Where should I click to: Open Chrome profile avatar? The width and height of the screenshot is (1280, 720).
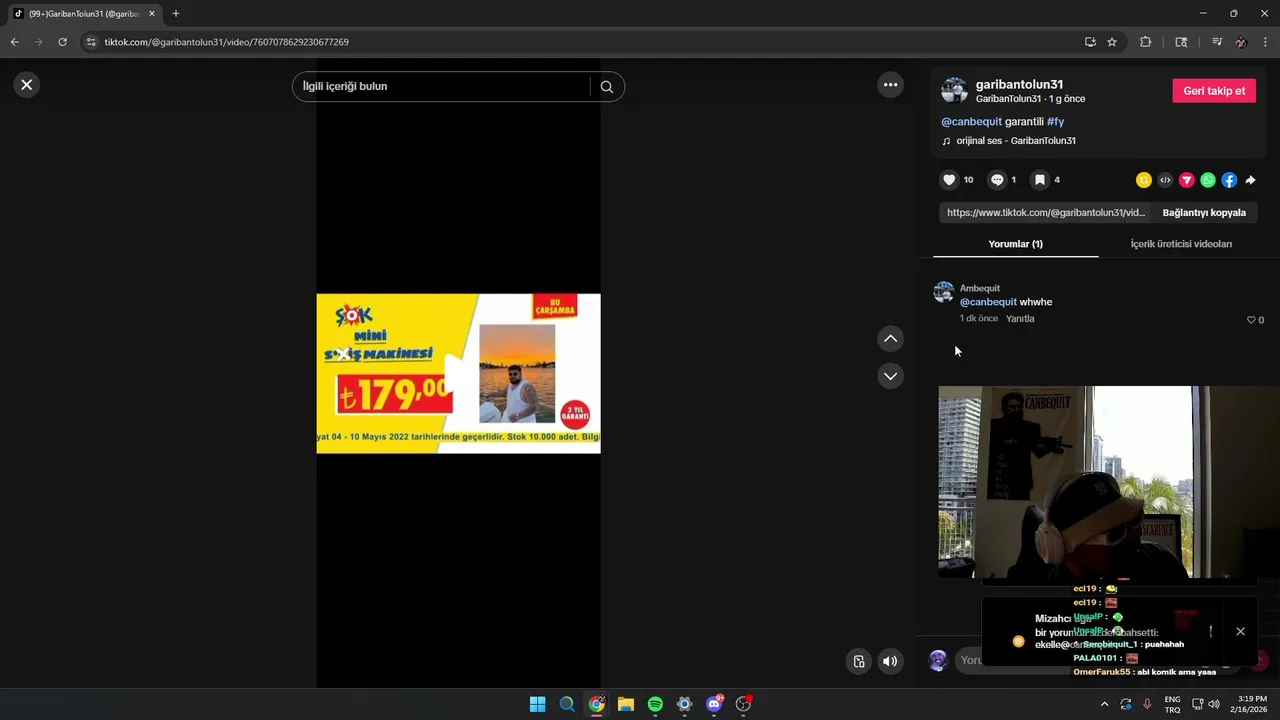click(1241, 42)
